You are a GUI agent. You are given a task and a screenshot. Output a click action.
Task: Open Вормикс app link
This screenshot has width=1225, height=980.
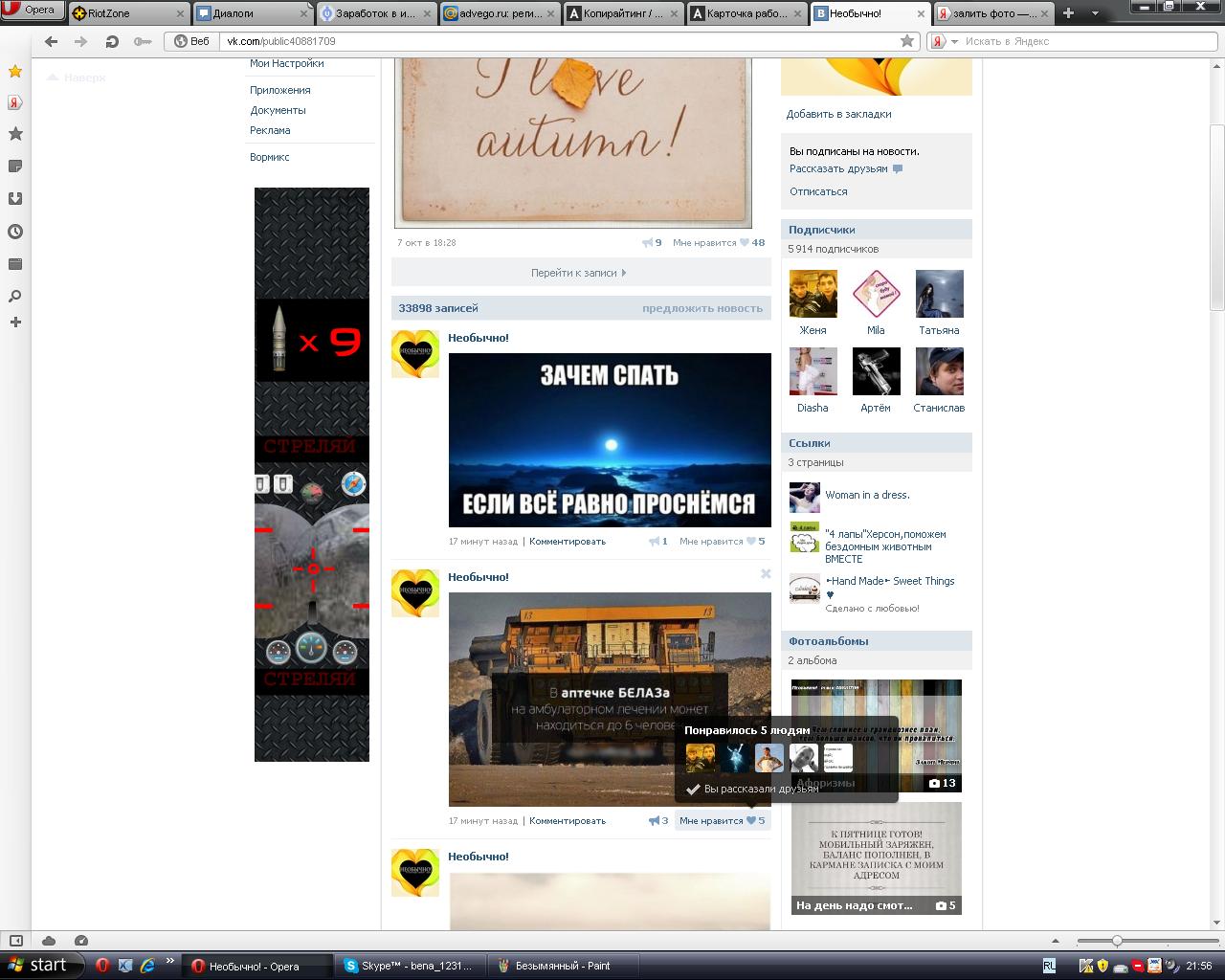point(270,157)
